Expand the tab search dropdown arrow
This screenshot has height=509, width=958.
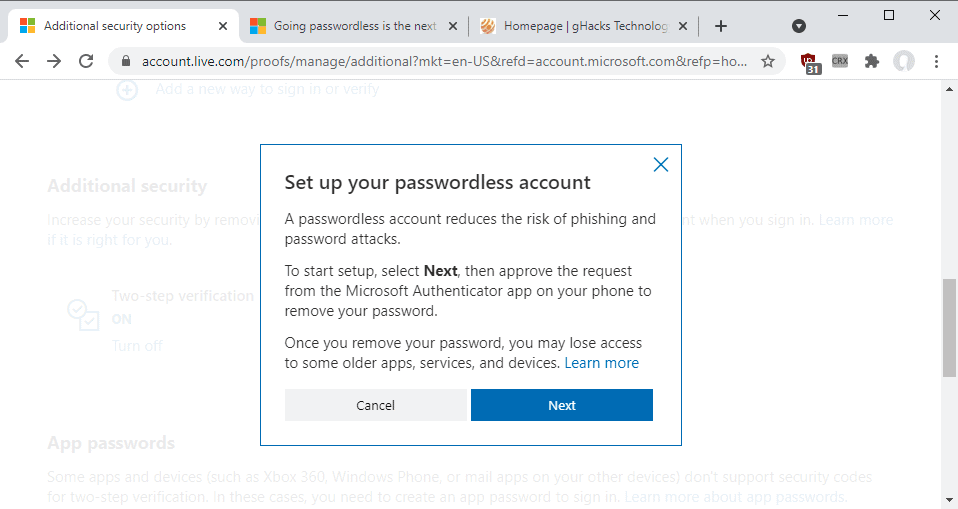pyautogui.click(x=799, y=26)
